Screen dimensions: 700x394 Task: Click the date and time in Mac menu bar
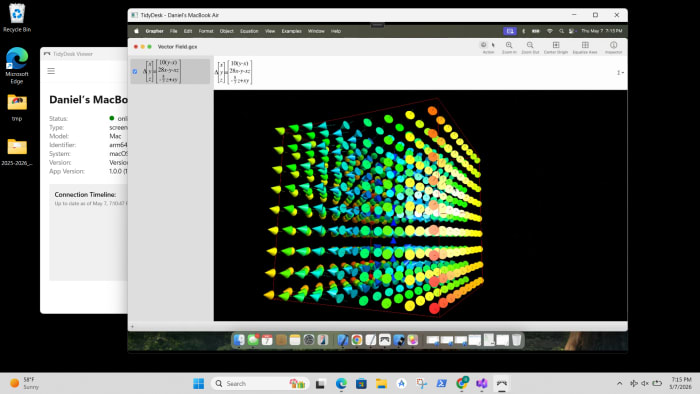601,31
